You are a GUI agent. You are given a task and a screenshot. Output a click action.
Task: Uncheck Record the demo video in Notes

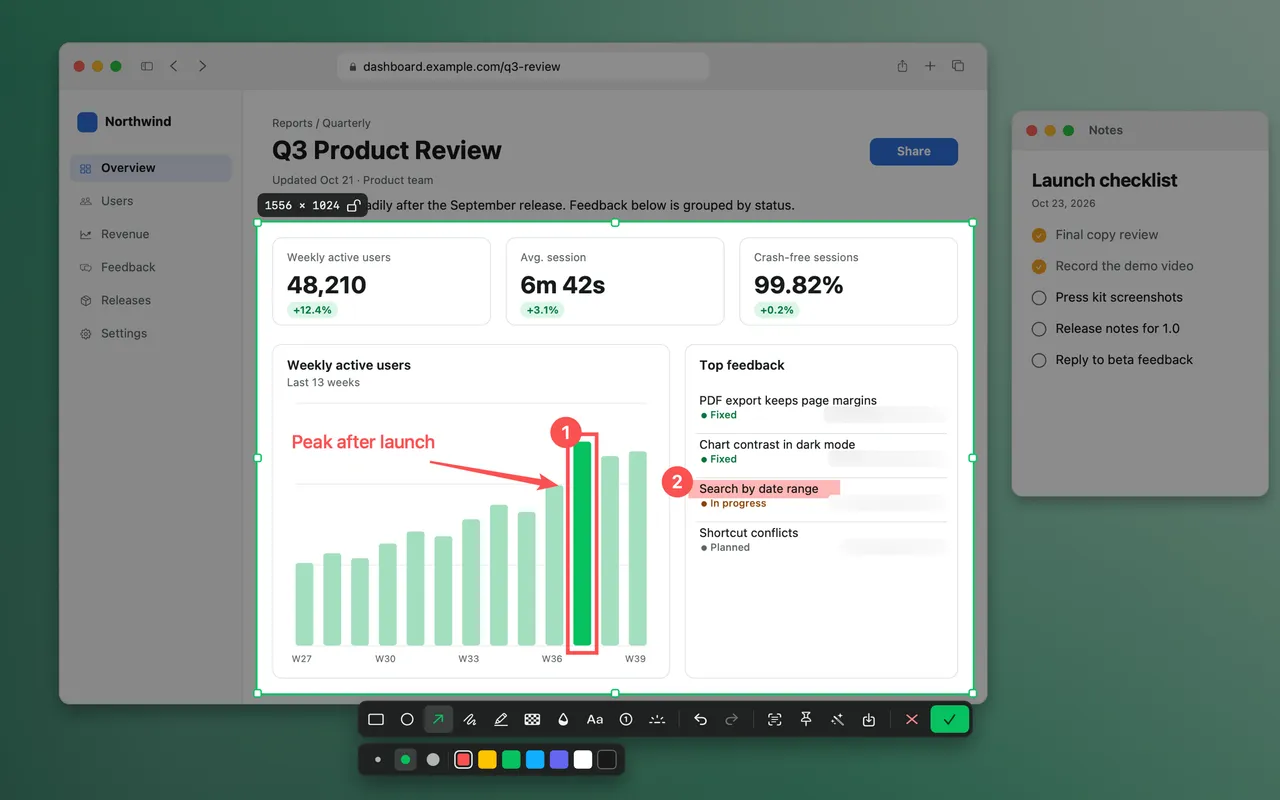(1039, 266)
